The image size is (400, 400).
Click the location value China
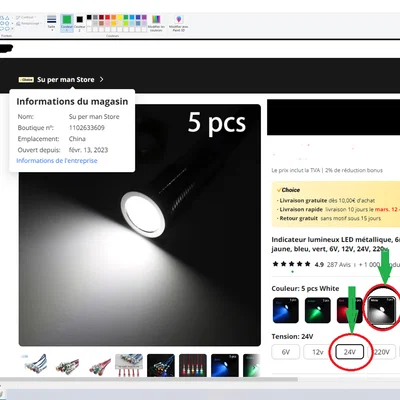coord(77,139)
